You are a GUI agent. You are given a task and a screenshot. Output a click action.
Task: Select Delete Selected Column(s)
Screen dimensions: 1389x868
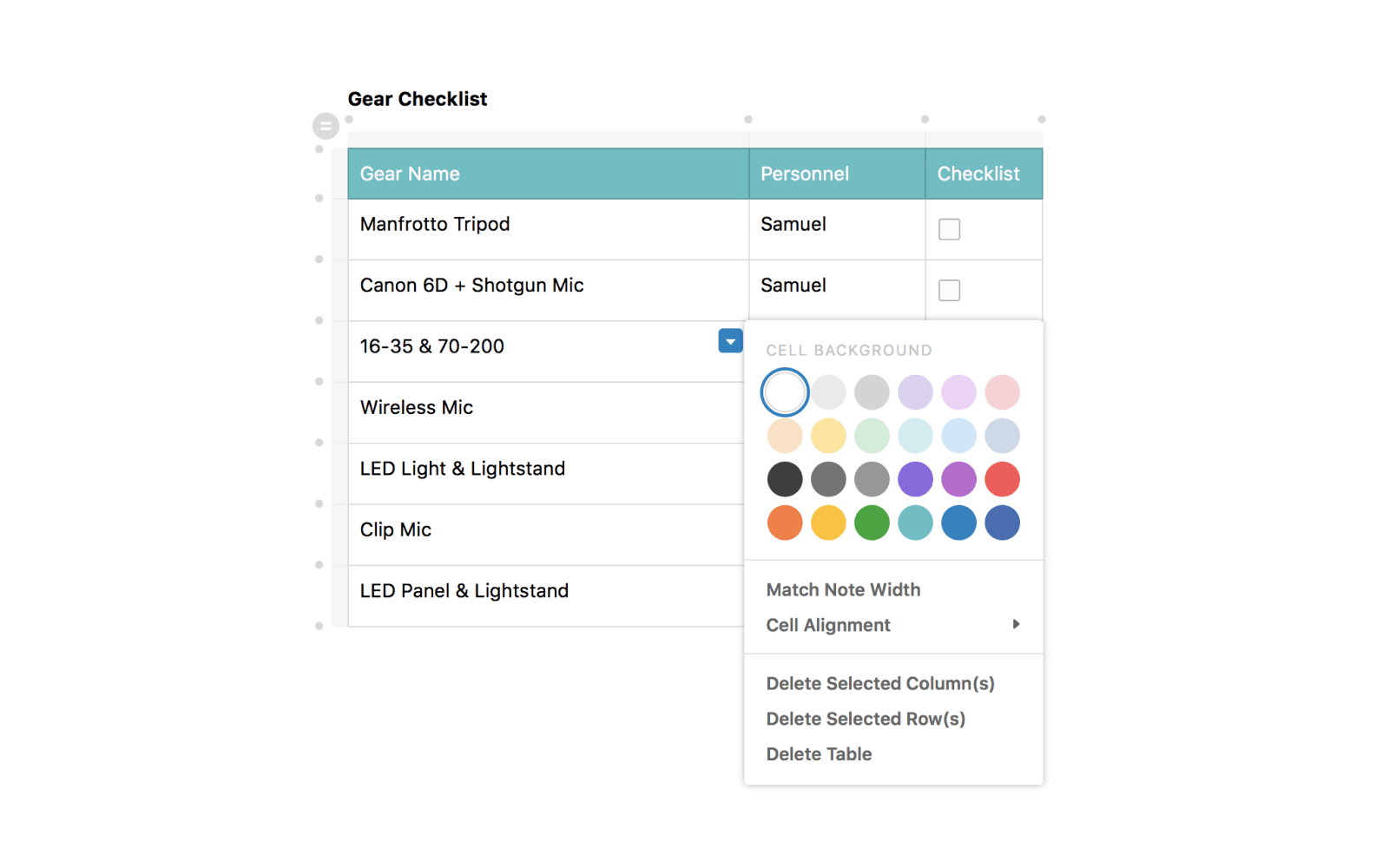(879, 684)
